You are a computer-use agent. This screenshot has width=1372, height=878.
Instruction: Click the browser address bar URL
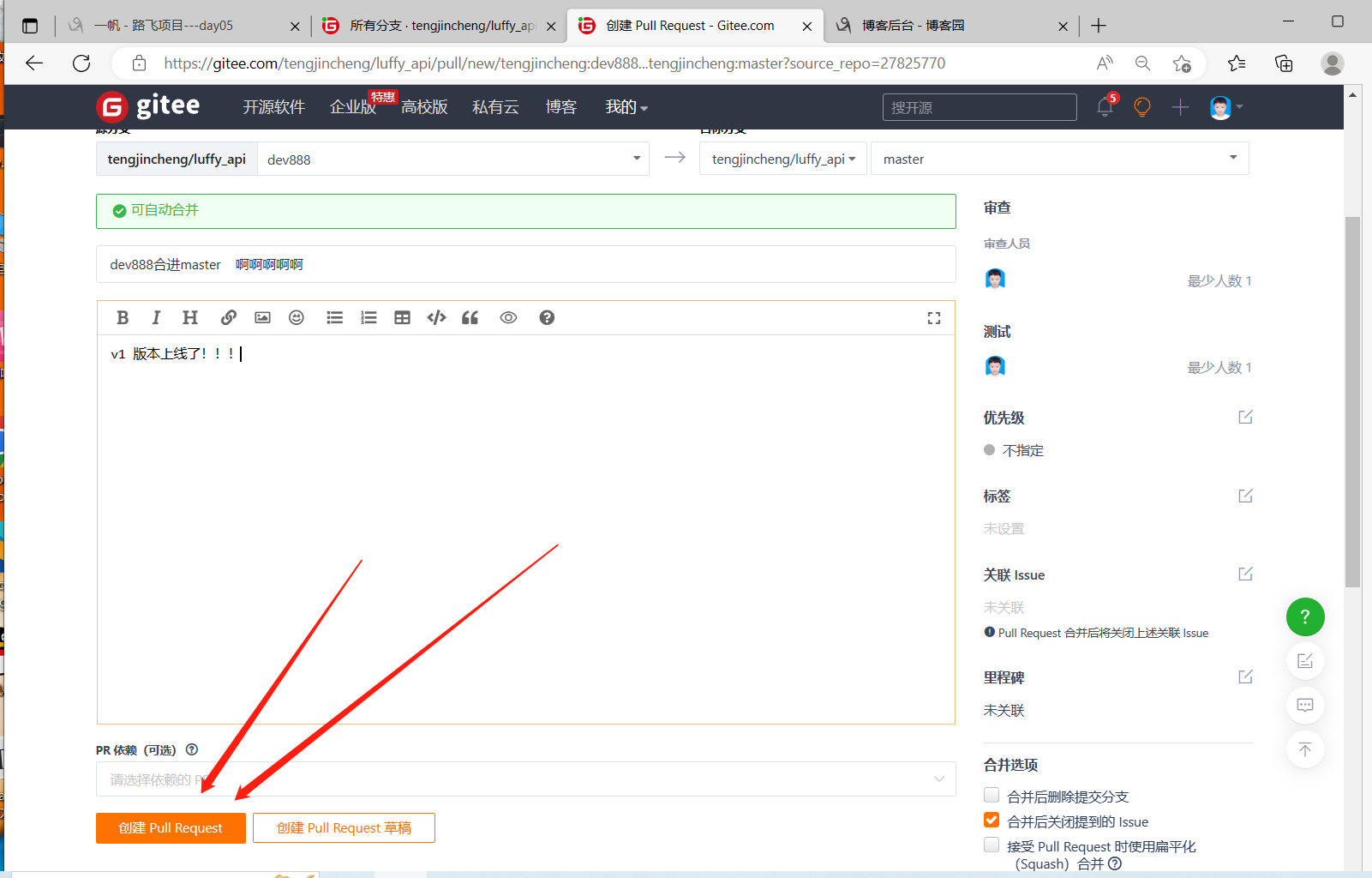pos(554,63)
